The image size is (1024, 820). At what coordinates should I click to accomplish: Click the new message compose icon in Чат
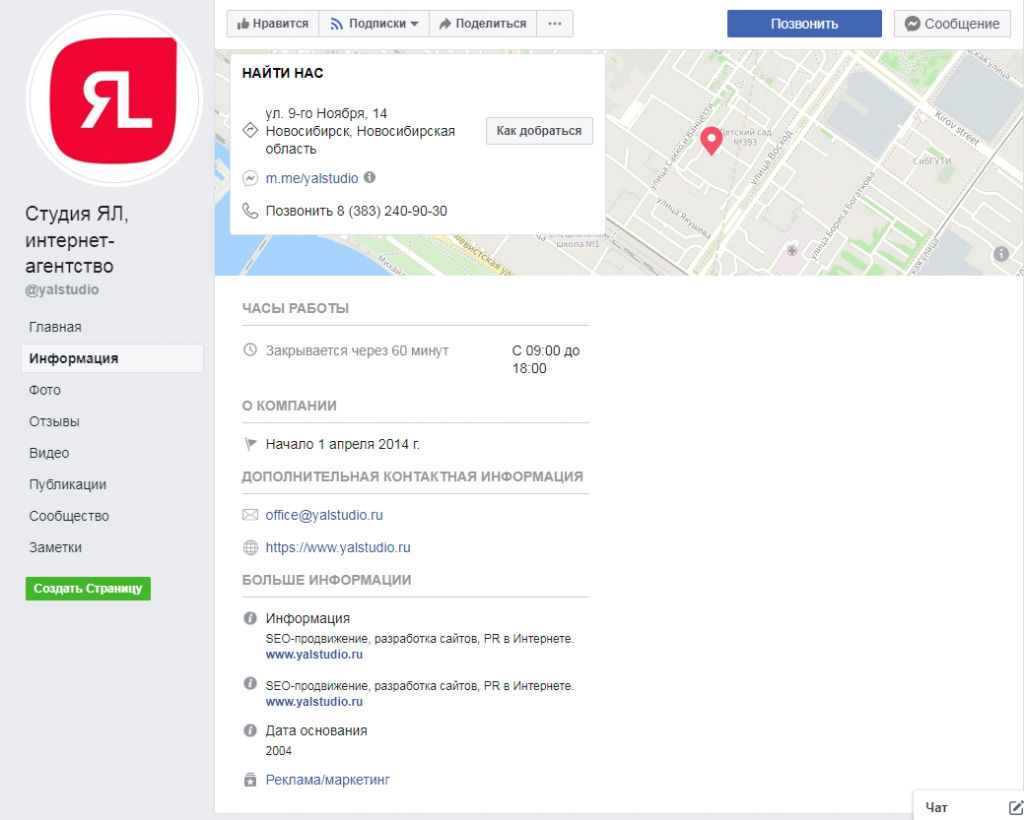click(x=1015, y=808)
